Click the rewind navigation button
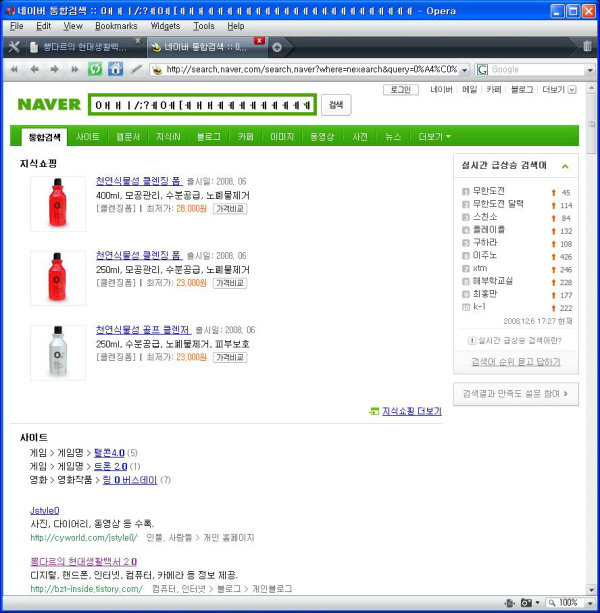600x613 pixels. click(x=14, y=70)
